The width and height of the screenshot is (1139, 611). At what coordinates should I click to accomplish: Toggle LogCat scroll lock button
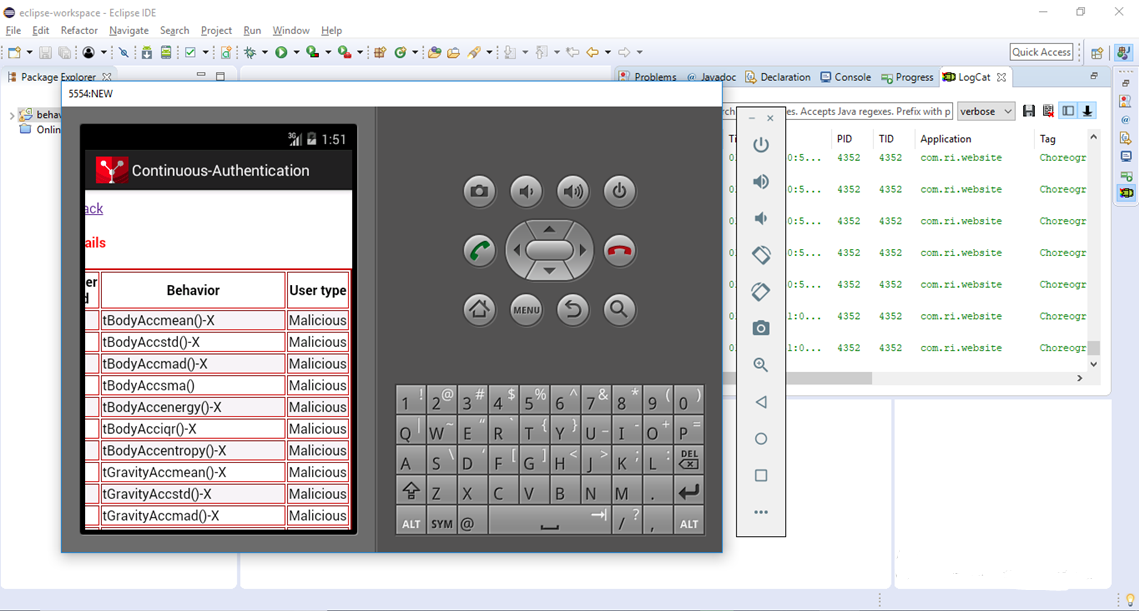coord(1087,111)
